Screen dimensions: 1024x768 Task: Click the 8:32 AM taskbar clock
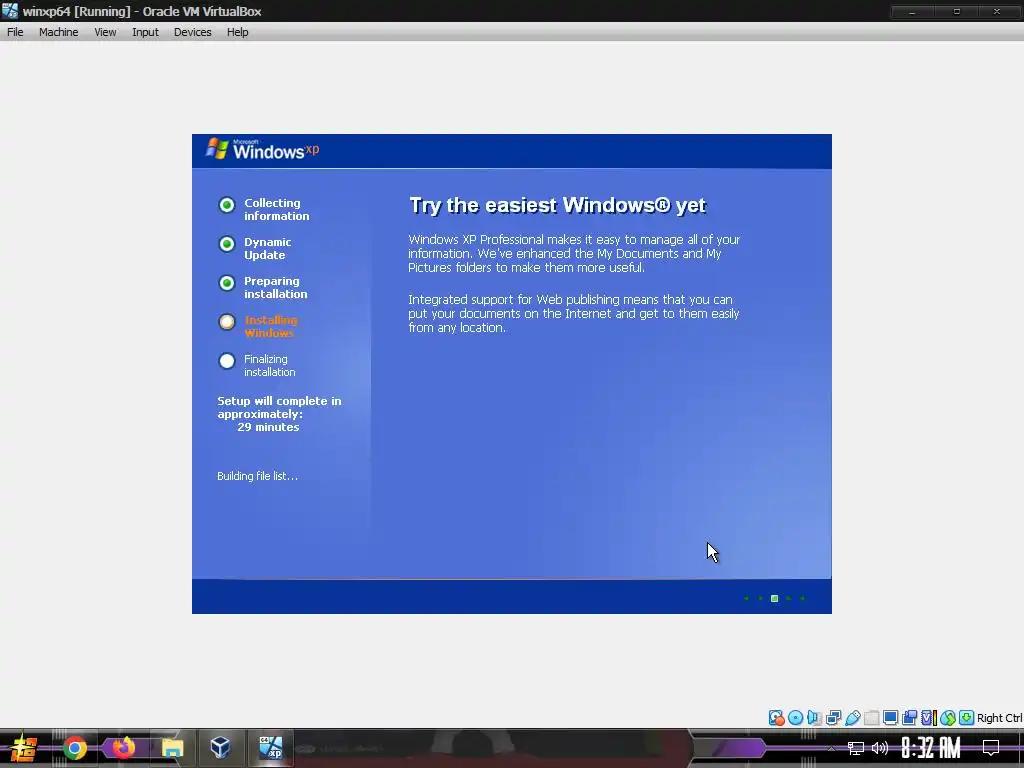(931, 748)
